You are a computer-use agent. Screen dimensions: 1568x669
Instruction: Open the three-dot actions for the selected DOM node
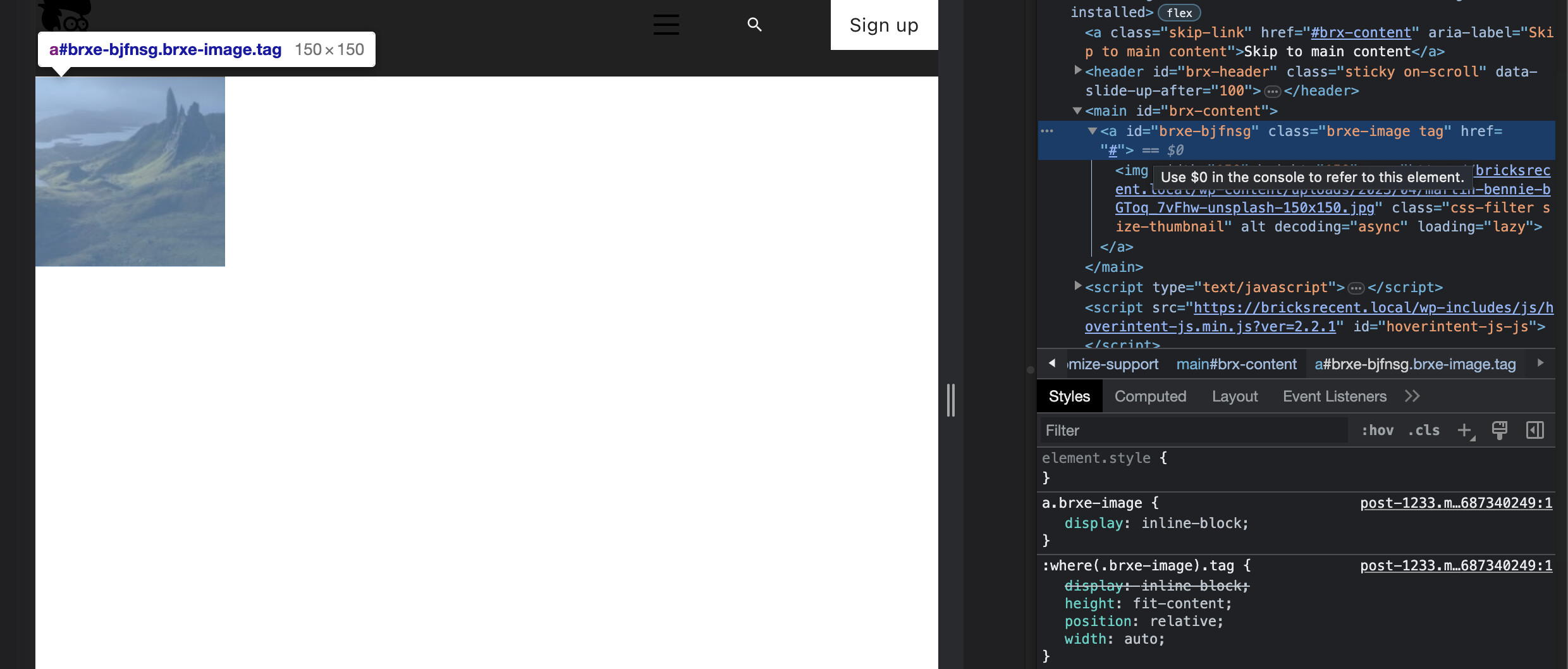click(1047, 131)
